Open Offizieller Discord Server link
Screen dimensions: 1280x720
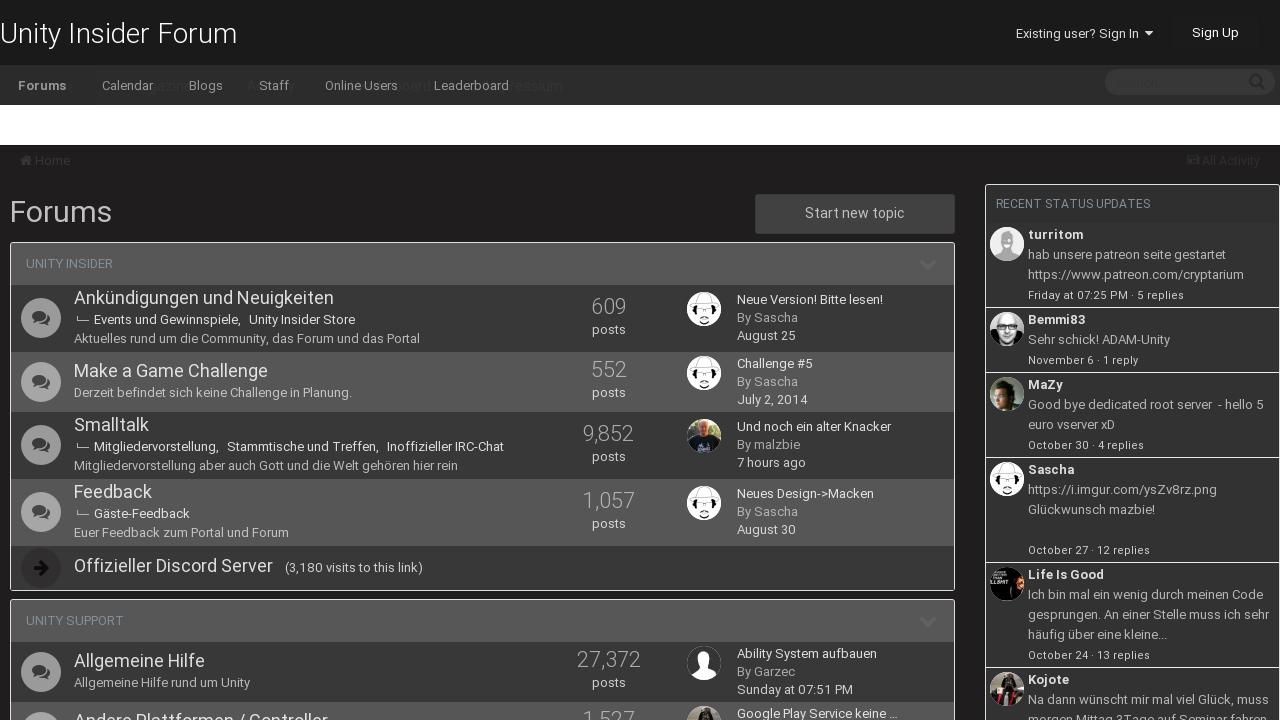point(173,566)
